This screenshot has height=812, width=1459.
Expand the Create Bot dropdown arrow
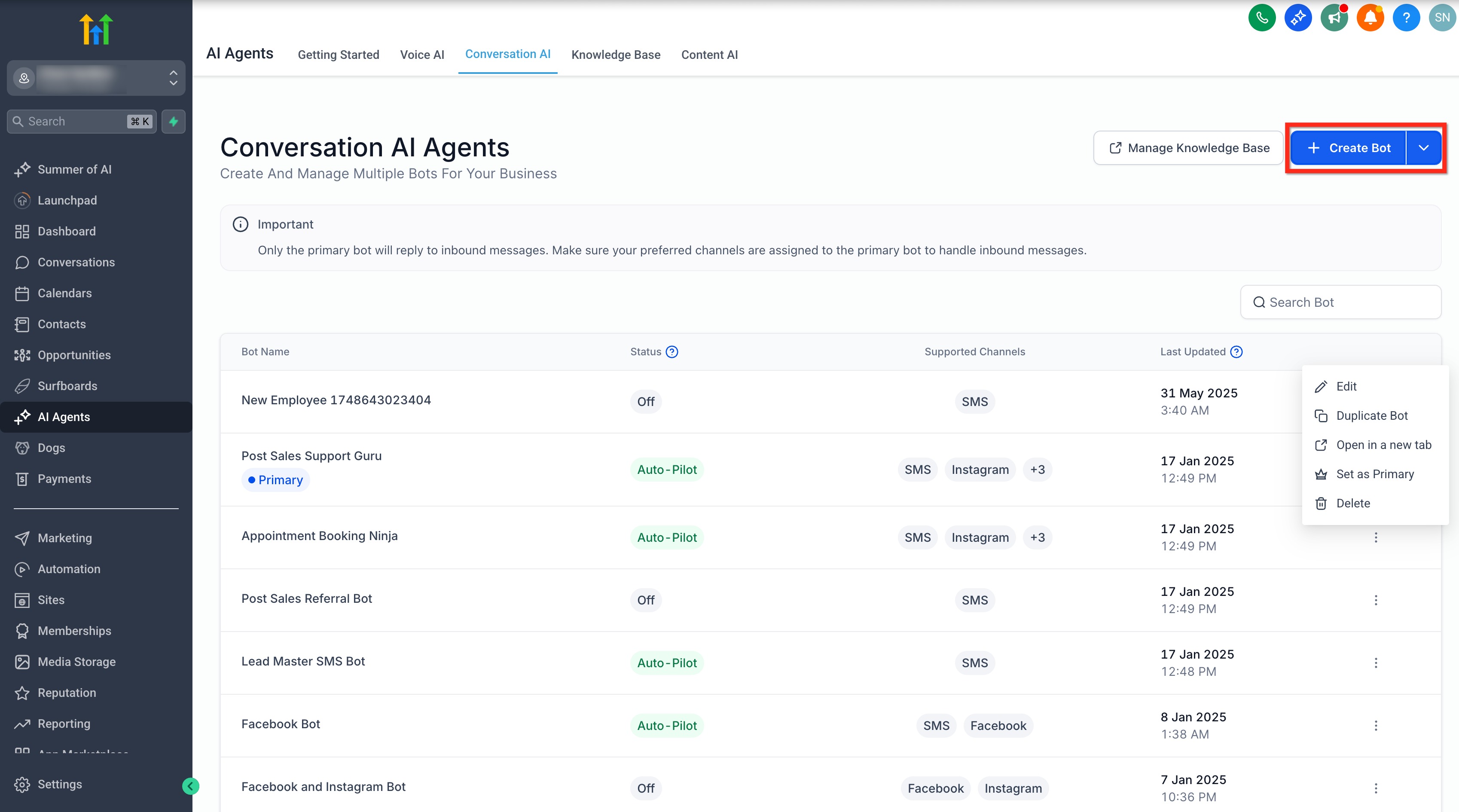tap(1423, 148)
